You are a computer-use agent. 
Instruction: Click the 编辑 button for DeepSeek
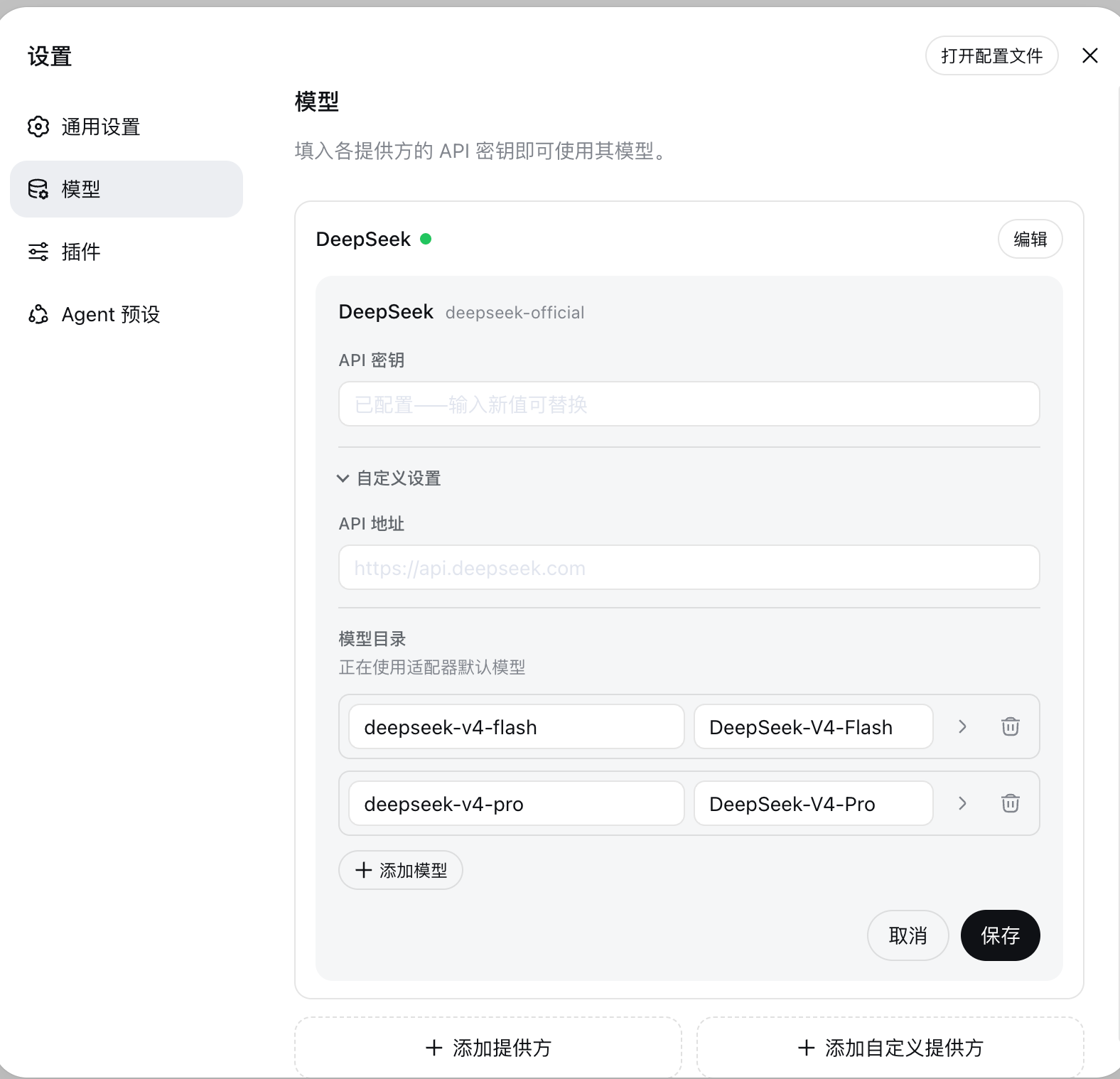pos(1030,239)
